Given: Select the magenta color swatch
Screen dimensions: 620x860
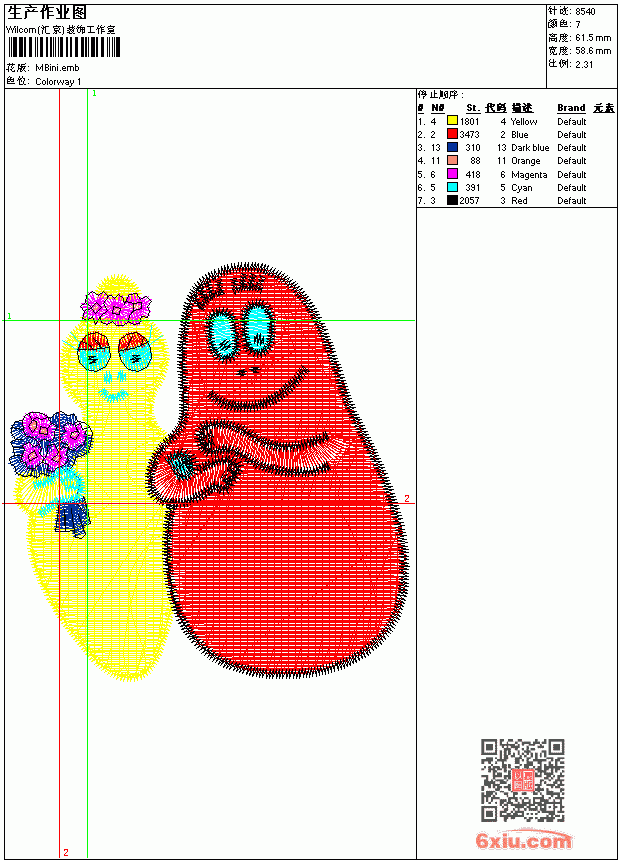Looking at the screenshot, I should [452, 174].
